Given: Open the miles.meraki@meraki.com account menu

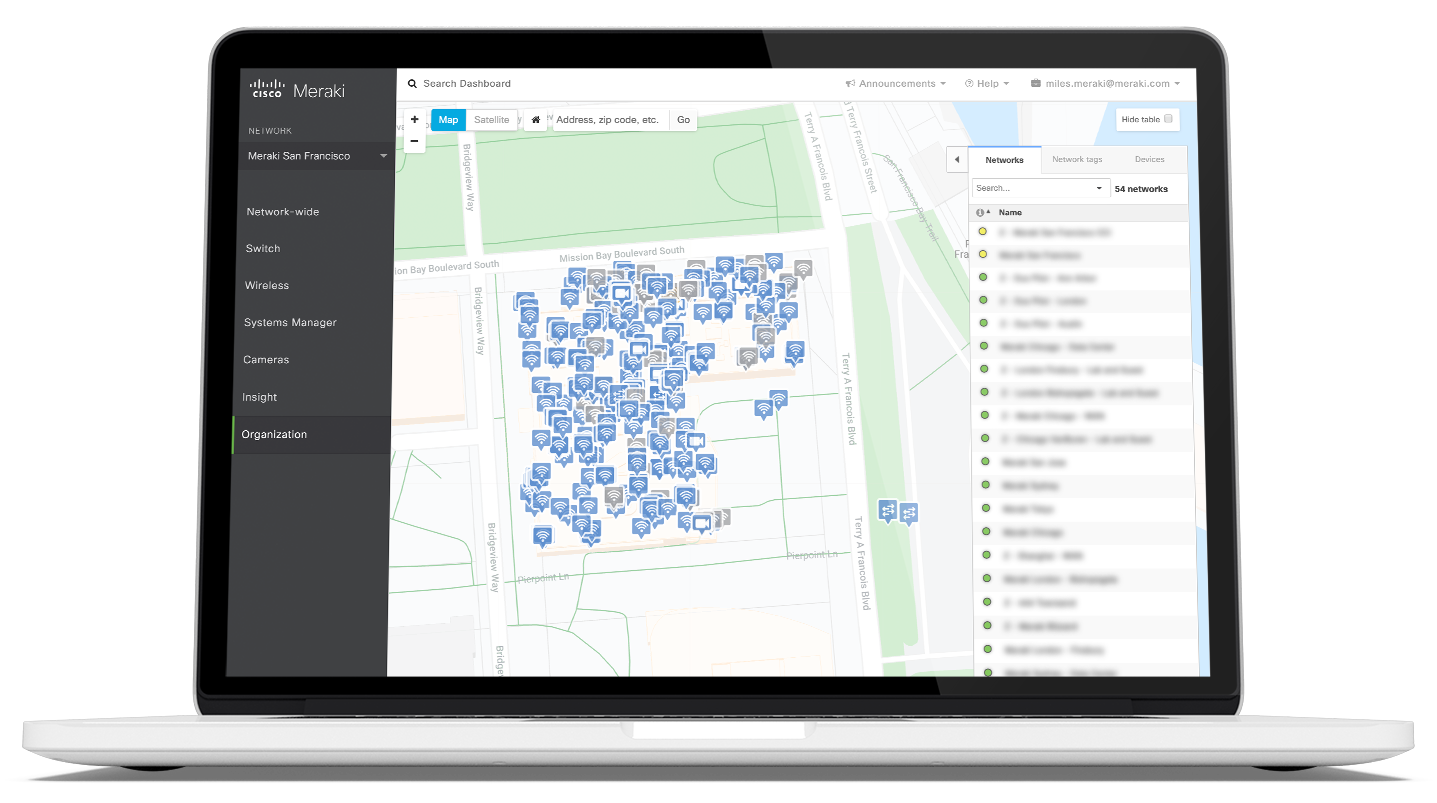Looking at the screenshot, I should (1105, 84).
